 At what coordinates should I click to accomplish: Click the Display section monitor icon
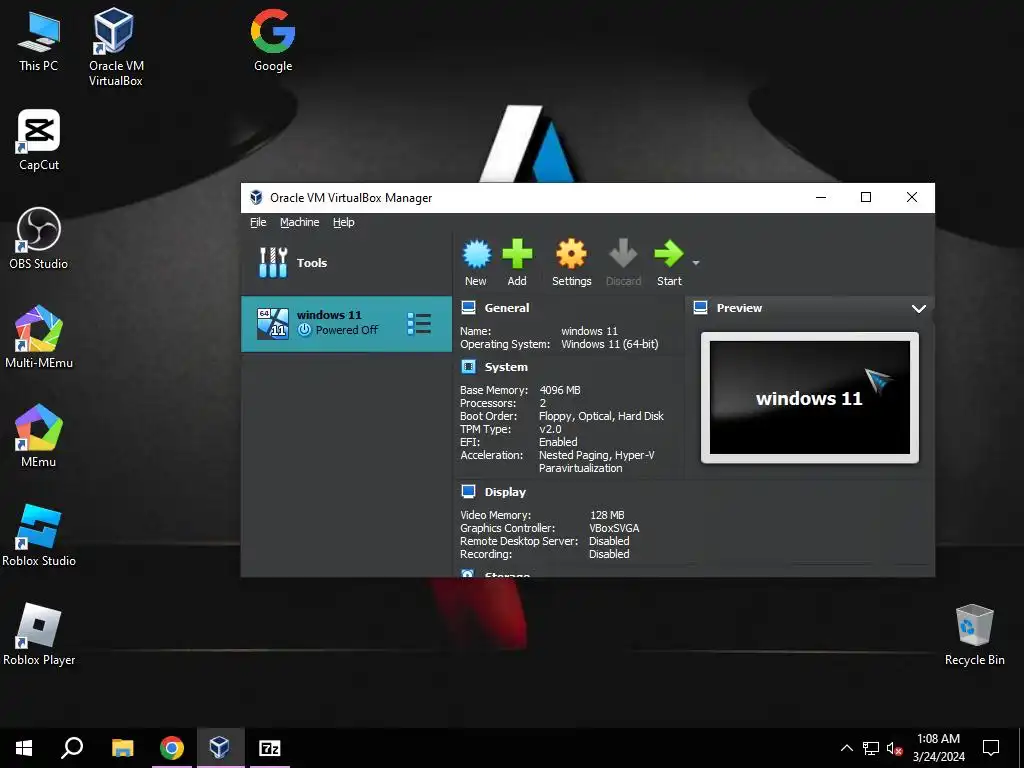tap(468, 492)
